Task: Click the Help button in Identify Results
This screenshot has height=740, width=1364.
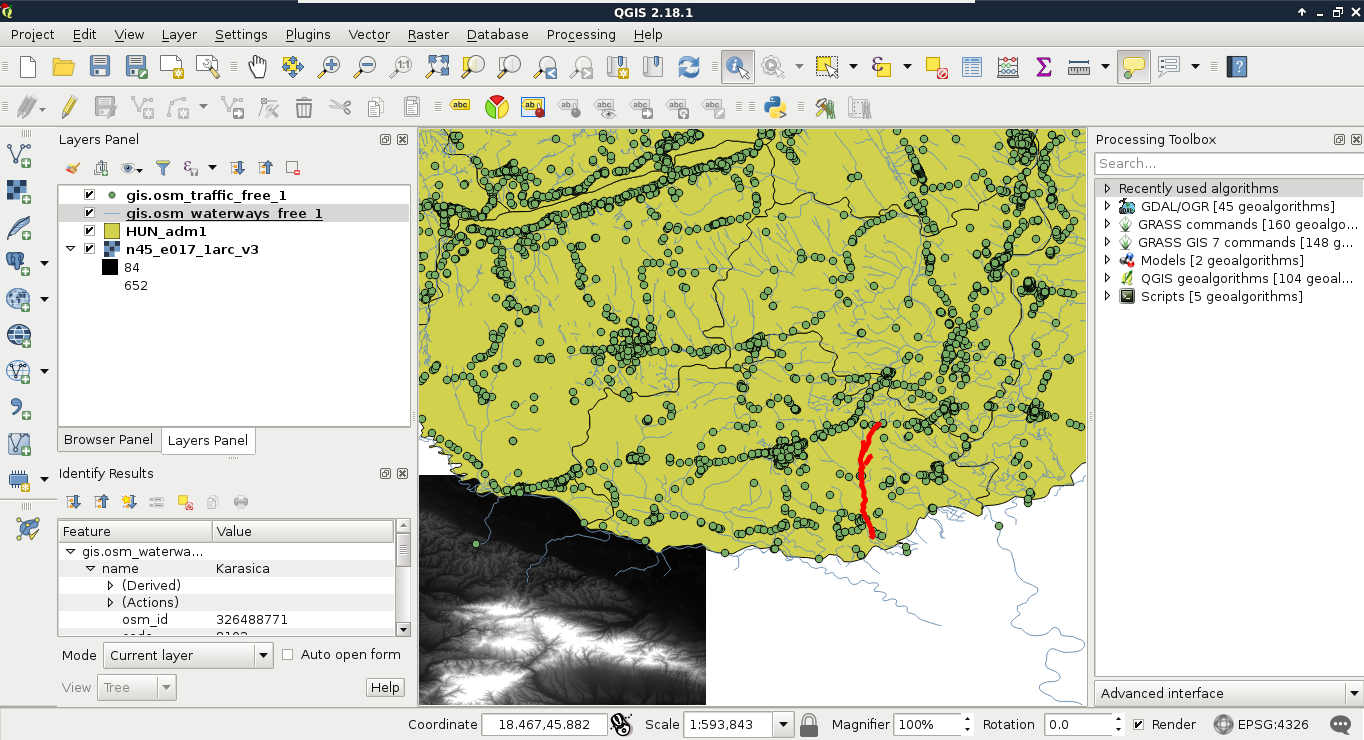Action: tap(385, 688)
